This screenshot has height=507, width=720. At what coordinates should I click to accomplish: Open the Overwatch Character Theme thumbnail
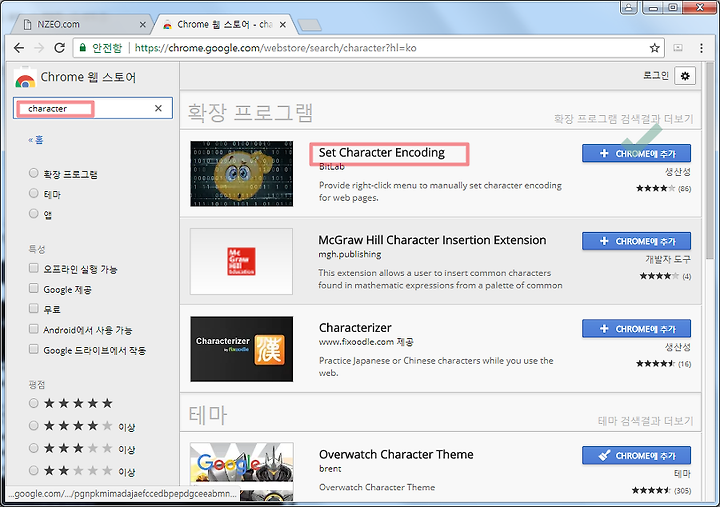242,472
